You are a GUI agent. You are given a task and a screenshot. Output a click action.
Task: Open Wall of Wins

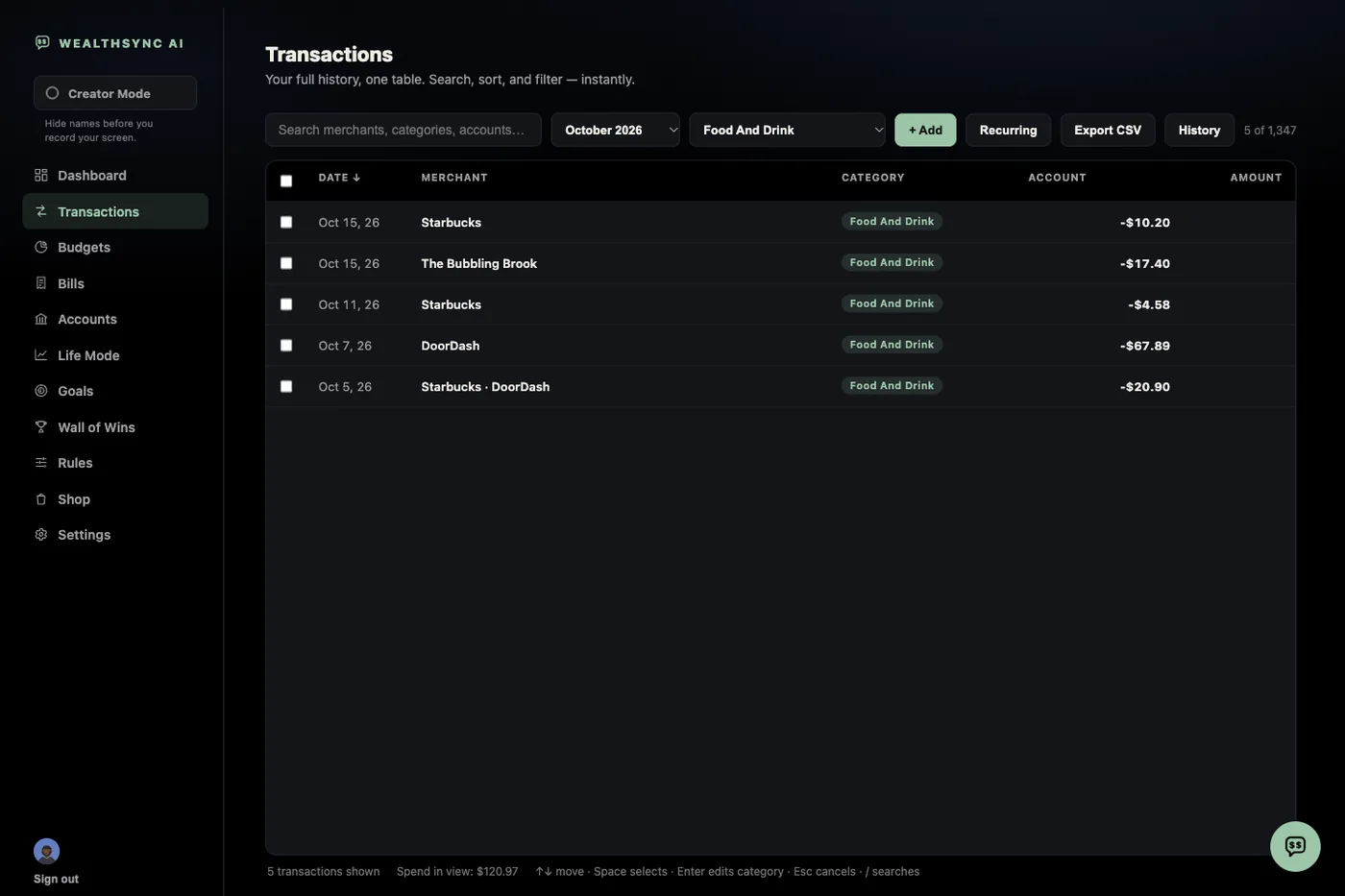click(x=115, y=427)
